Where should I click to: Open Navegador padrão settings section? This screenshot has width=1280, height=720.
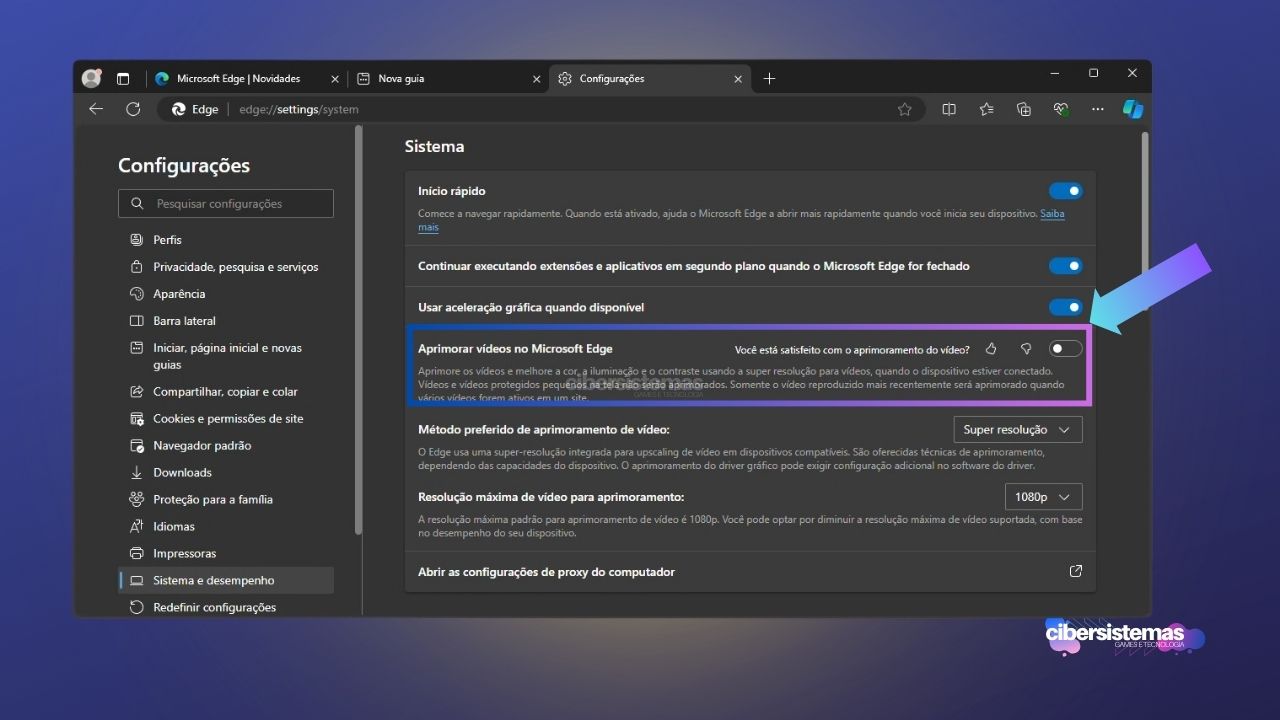226,446
